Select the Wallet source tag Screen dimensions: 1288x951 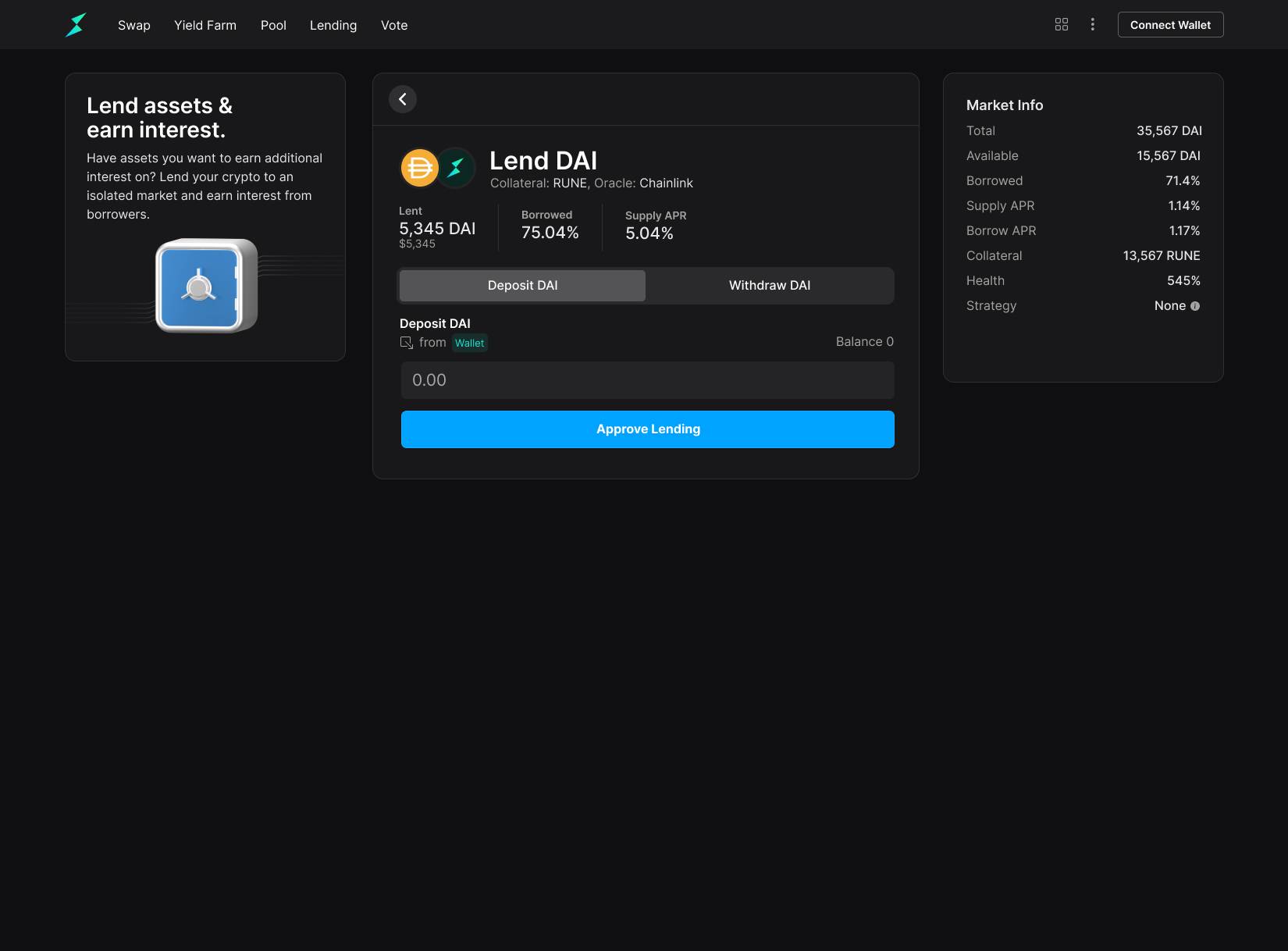[x=469, y=343]
